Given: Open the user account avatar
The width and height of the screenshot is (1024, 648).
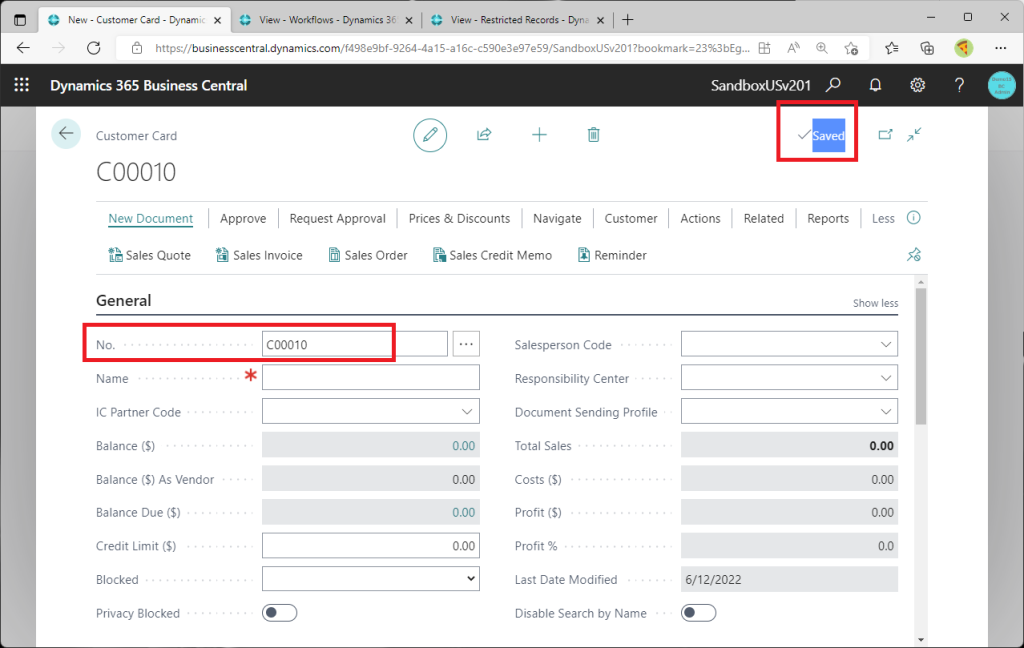Looking at the screenshot, I should click(x=1002, y=85).
